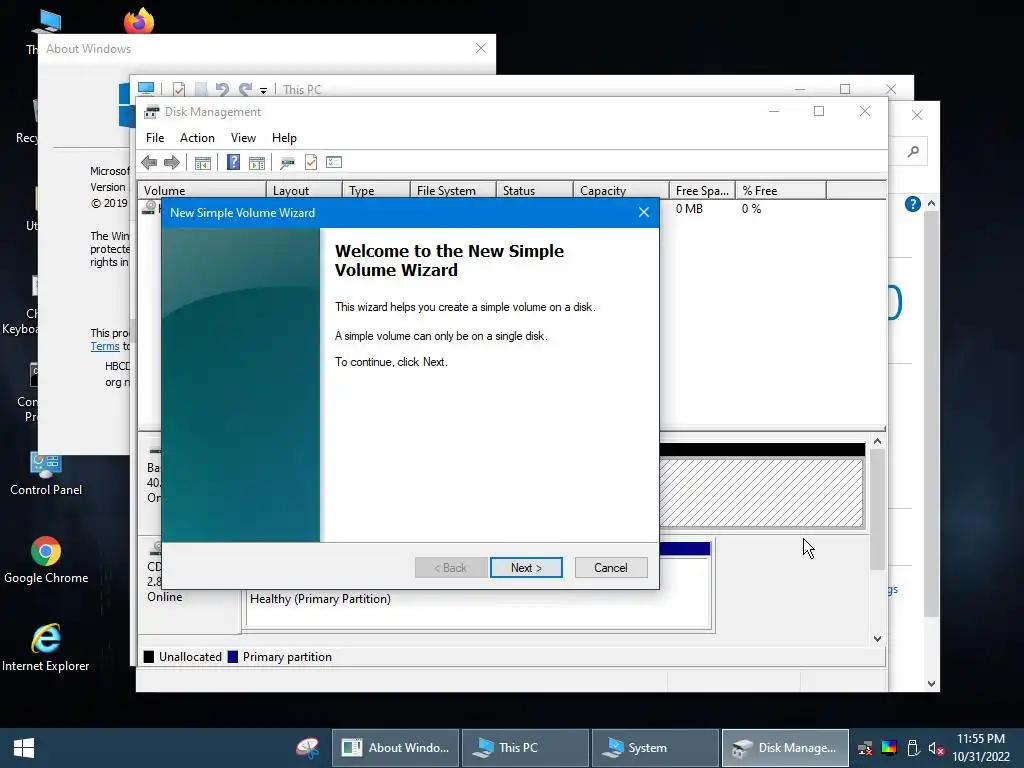Click the 0 MB free space cell
This screenshot has width=1024, height=768.
coord(689,209)
